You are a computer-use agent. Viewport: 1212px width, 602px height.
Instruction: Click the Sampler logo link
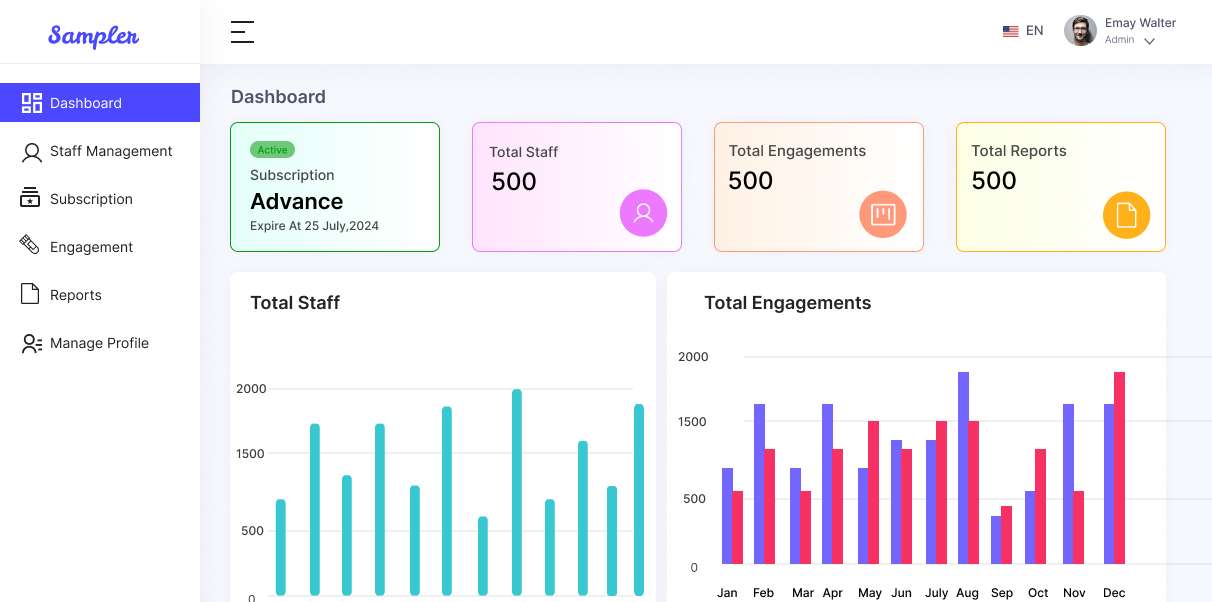94,36
